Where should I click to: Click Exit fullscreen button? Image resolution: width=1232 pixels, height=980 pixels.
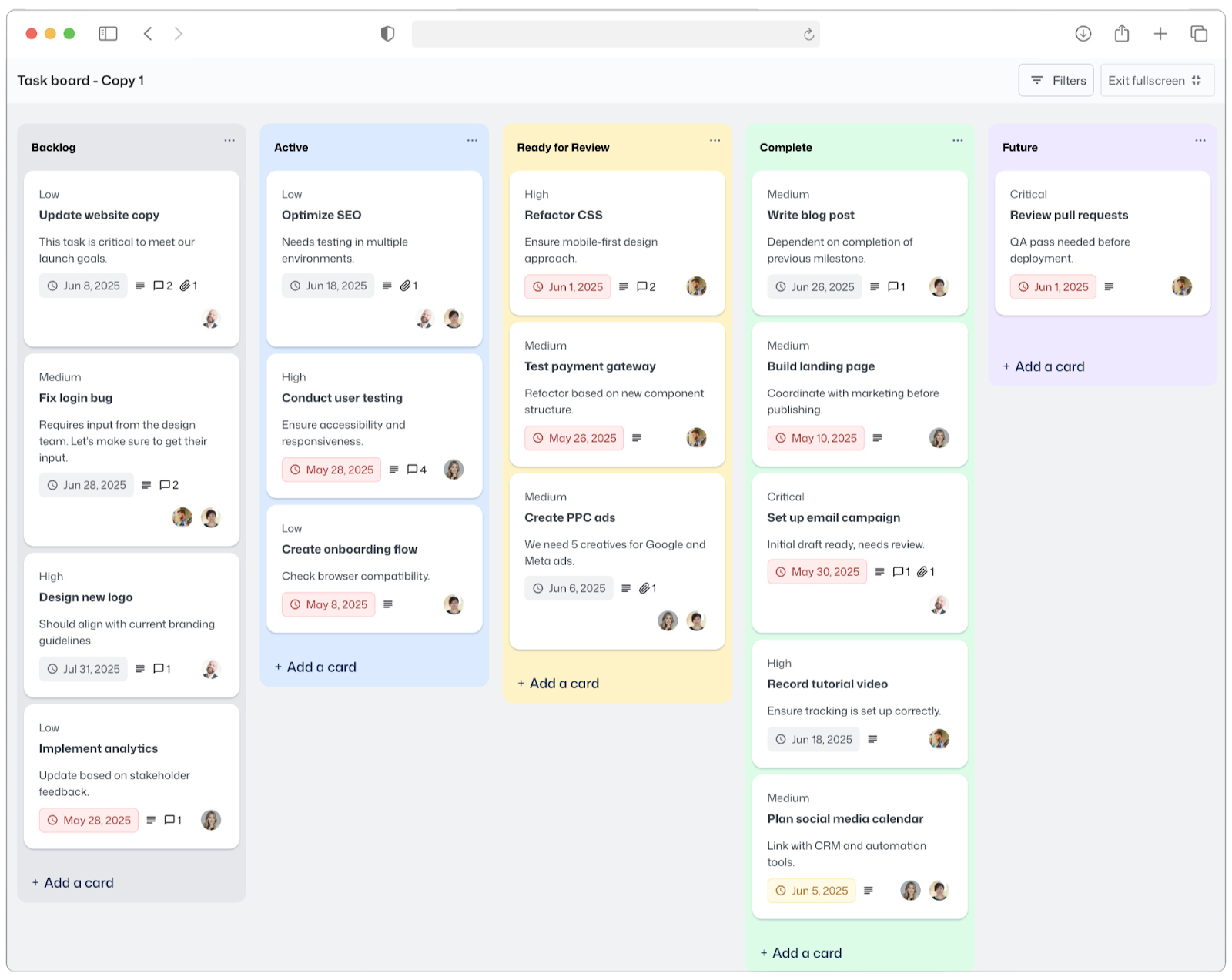[1157, 80]
